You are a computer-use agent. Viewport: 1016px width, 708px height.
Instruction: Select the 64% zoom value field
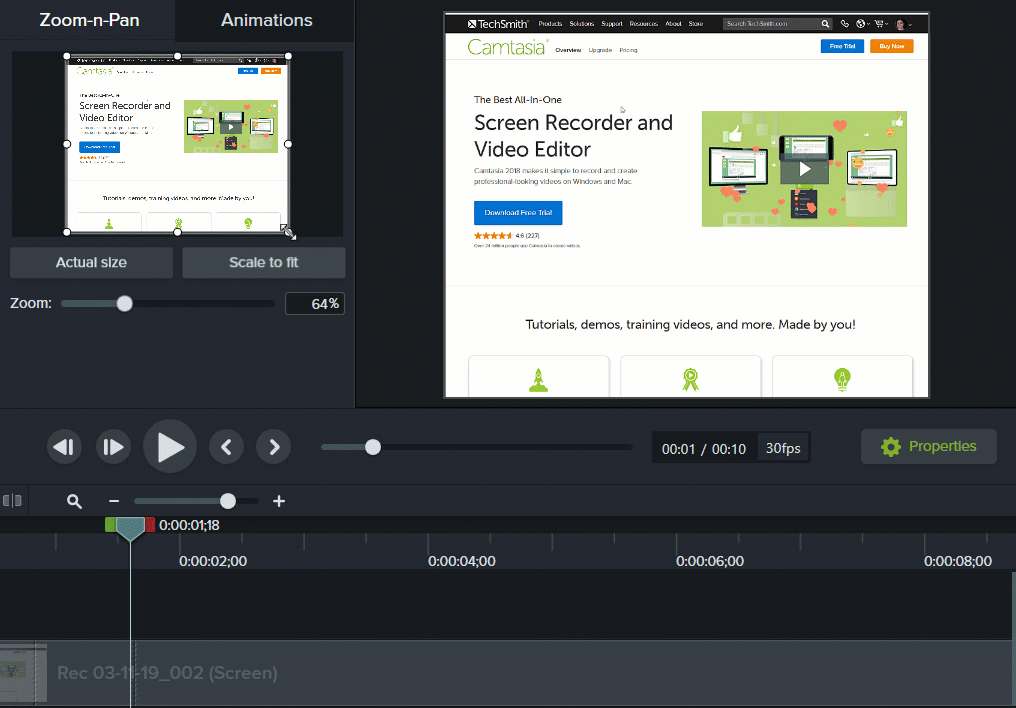pos(315,304)
